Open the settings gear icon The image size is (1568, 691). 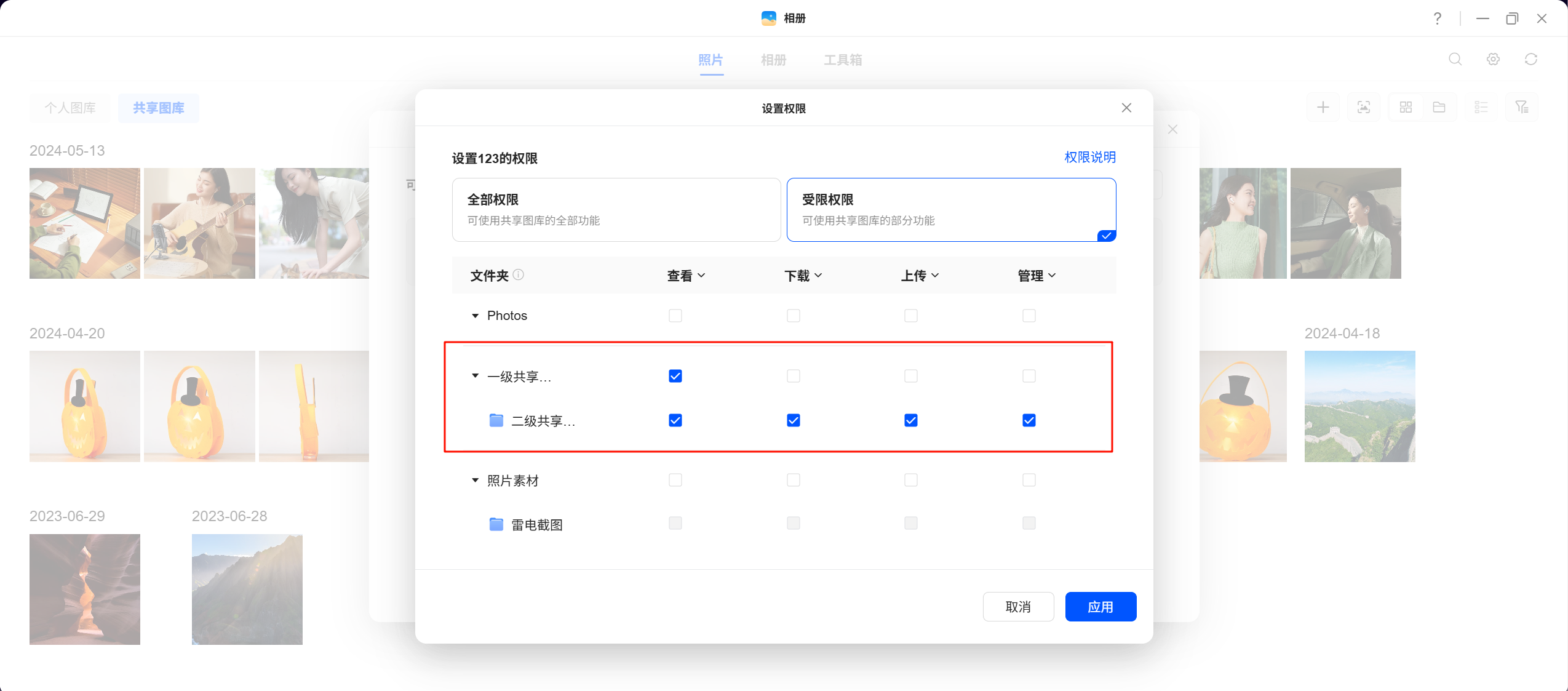tap(1493, 59)
